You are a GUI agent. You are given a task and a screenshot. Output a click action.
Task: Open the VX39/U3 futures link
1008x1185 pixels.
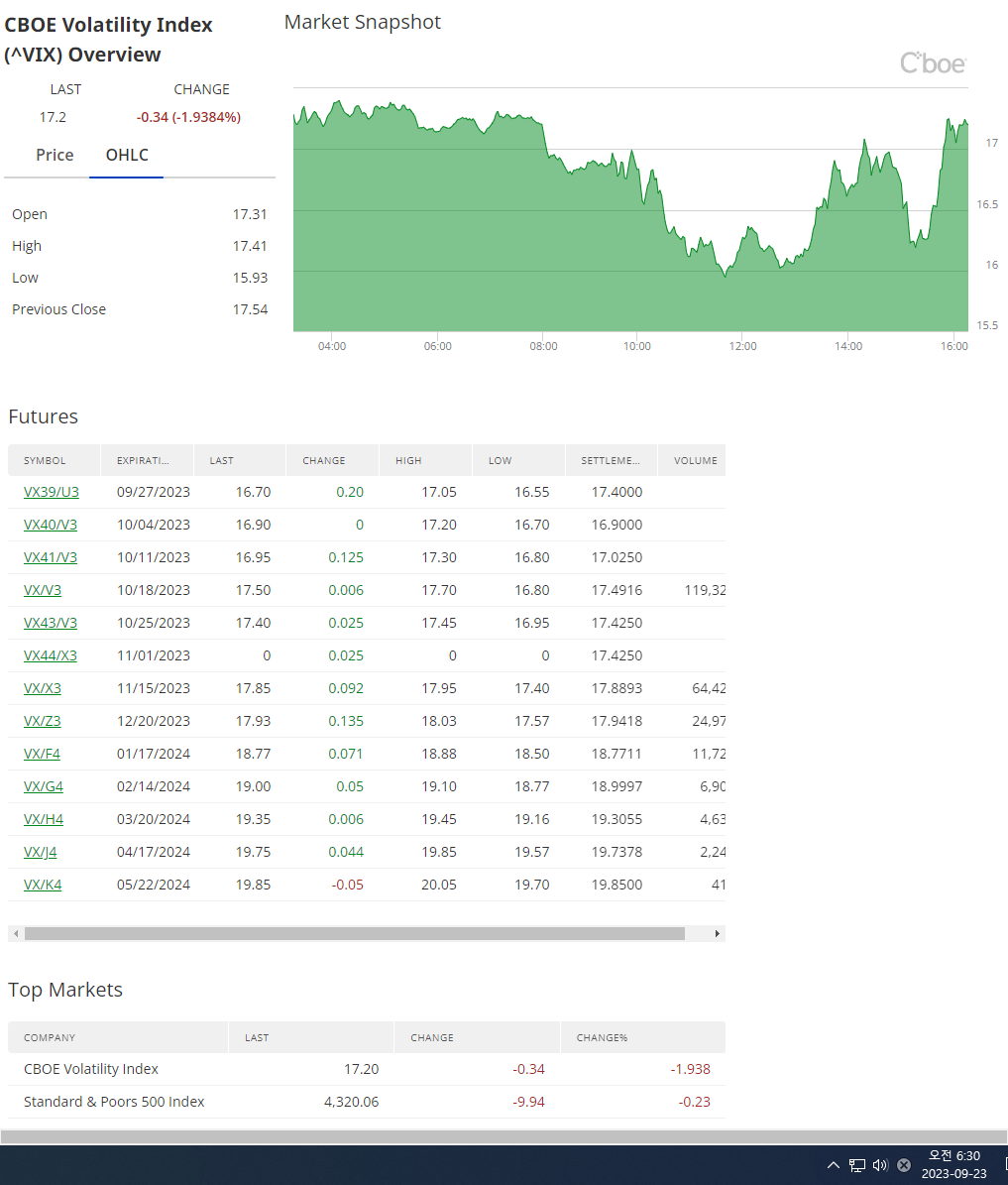coord(52,492)
